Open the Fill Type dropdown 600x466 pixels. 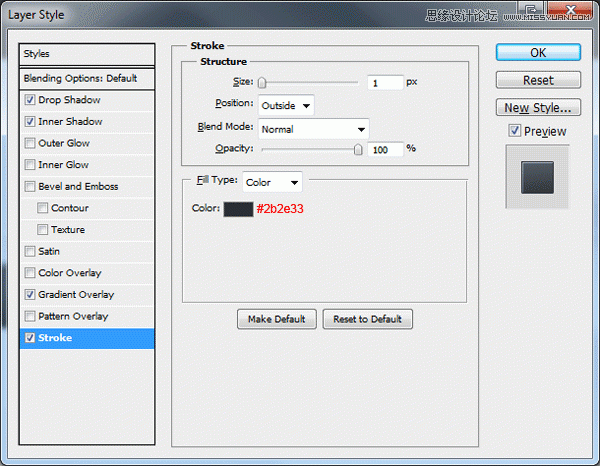272,182
